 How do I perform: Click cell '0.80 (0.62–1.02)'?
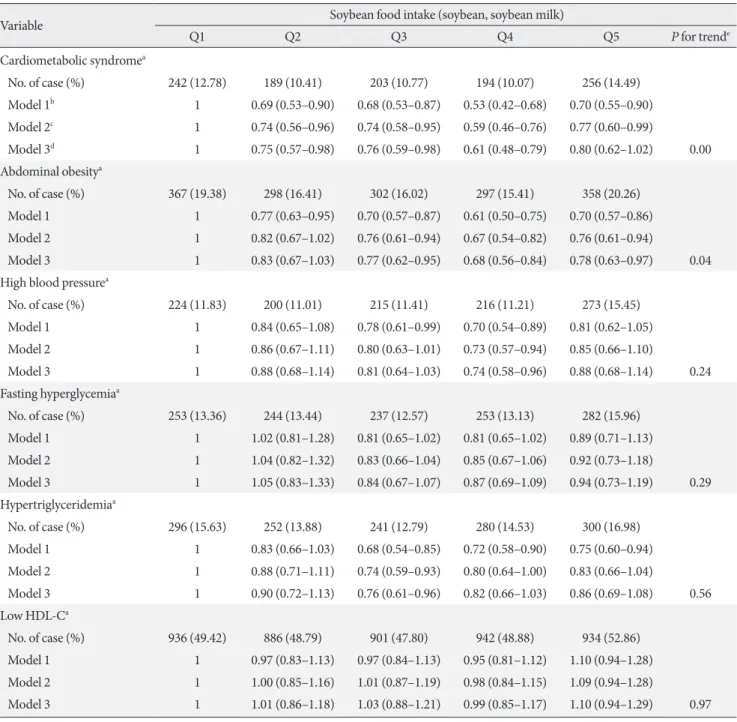click(x=611, y=149)
